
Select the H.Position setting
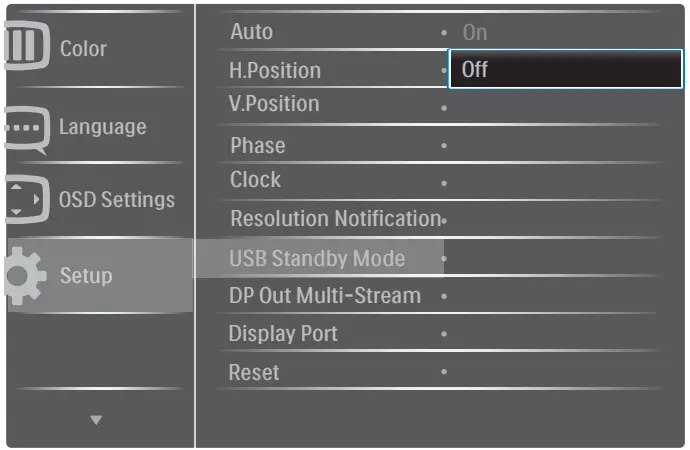[275, 70]
